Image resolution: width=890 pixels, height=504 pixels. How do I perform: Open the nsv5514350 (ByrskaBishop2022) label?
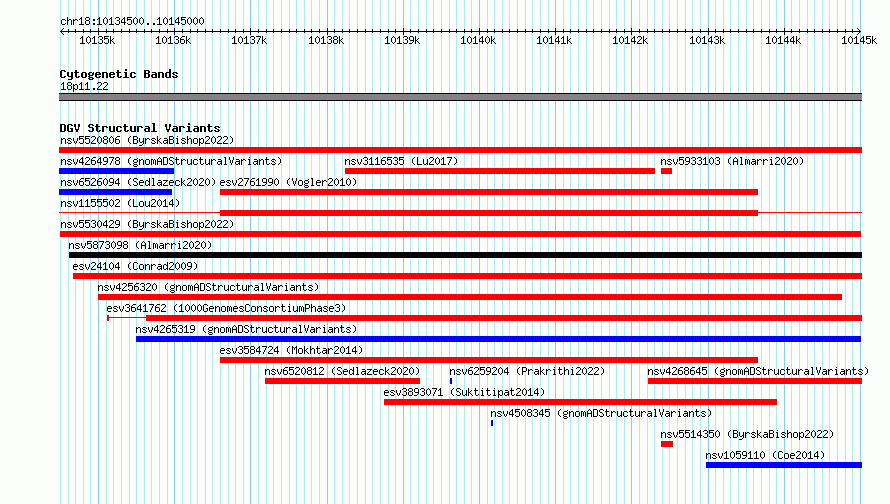(747, 434)
